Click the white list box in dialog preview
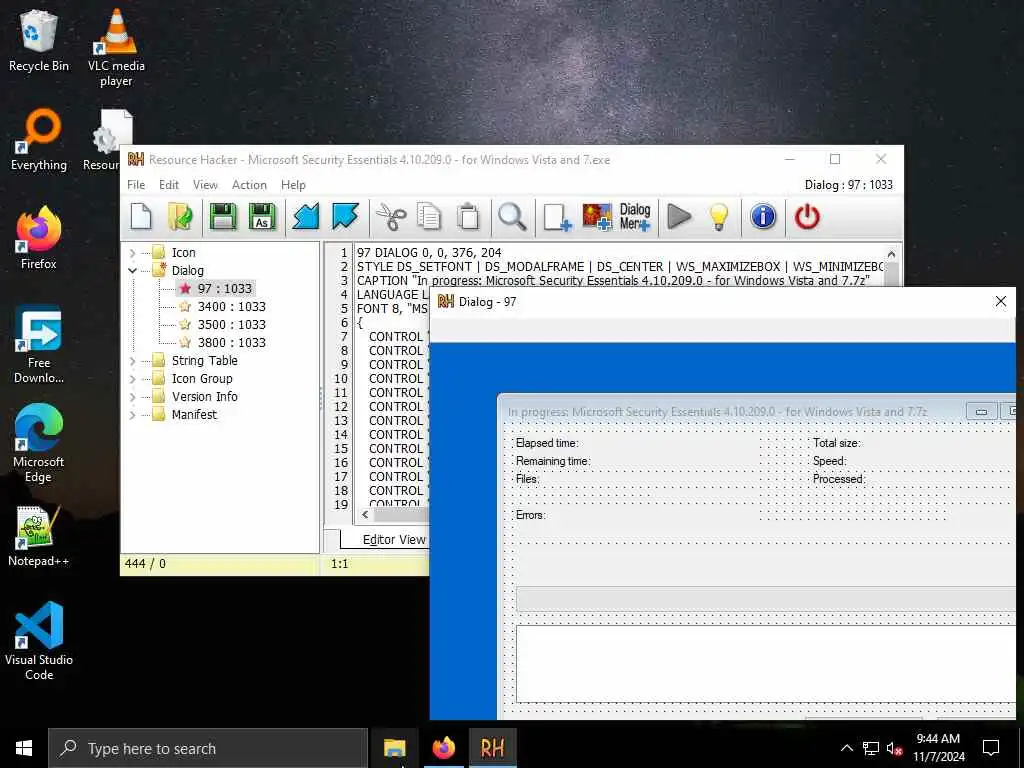 [x=765, y=664]
